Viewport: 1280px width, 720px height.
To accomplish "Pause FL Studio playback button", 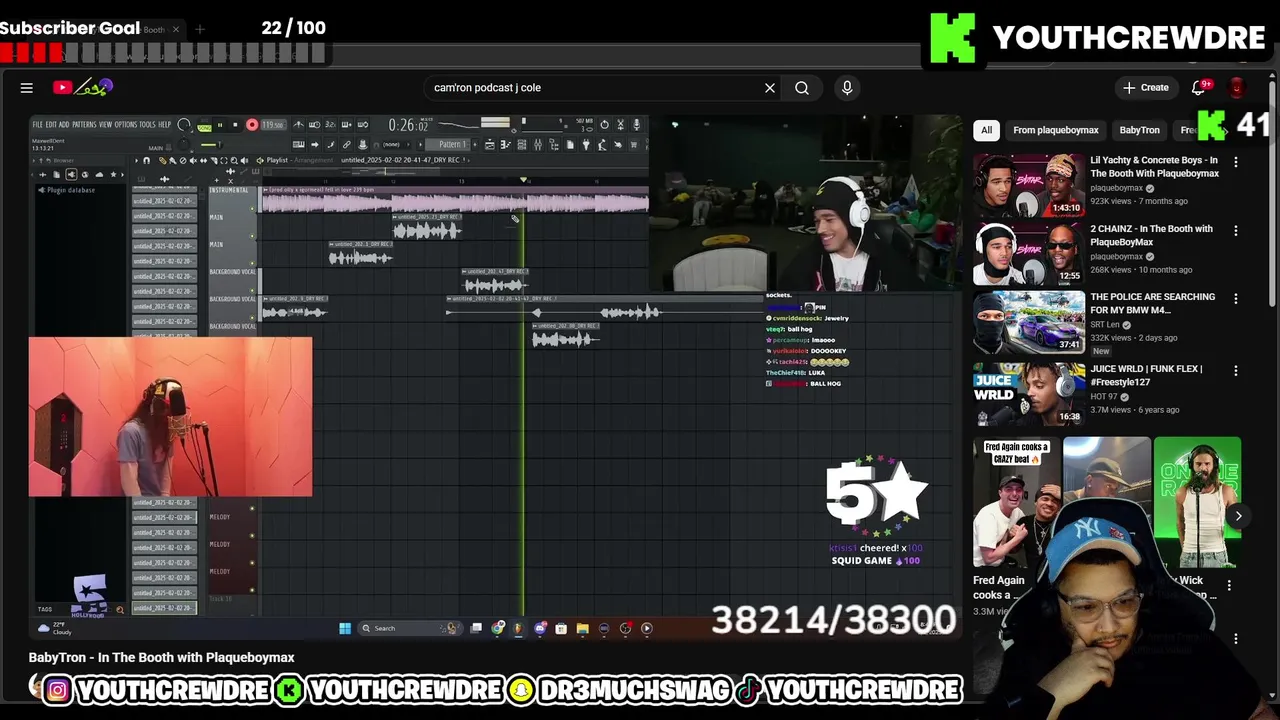I will point(220,125).
